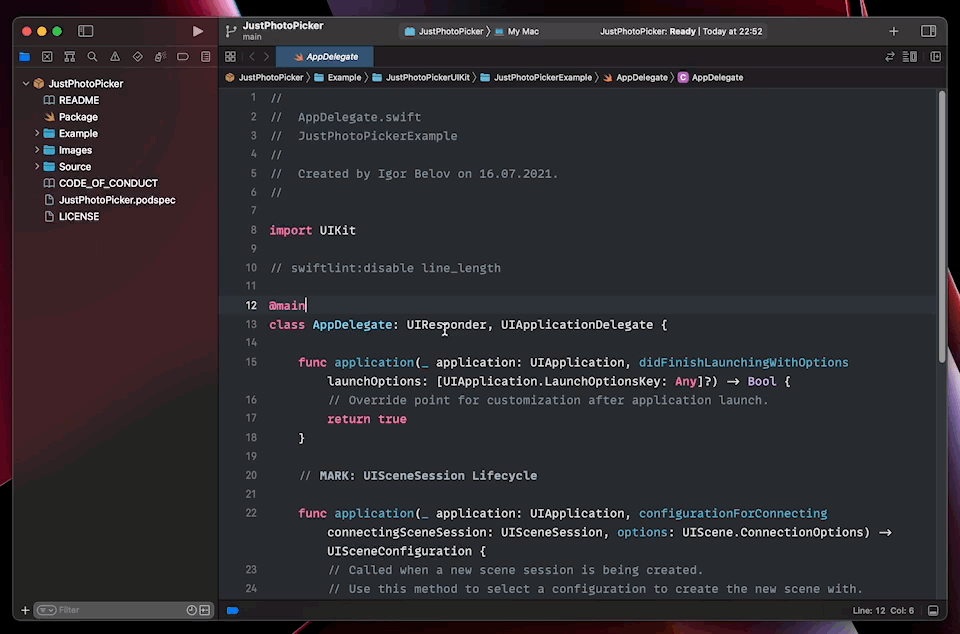The image size is (960, 634).
Task: Click the 'return true' statement
Action: point(367,419)
